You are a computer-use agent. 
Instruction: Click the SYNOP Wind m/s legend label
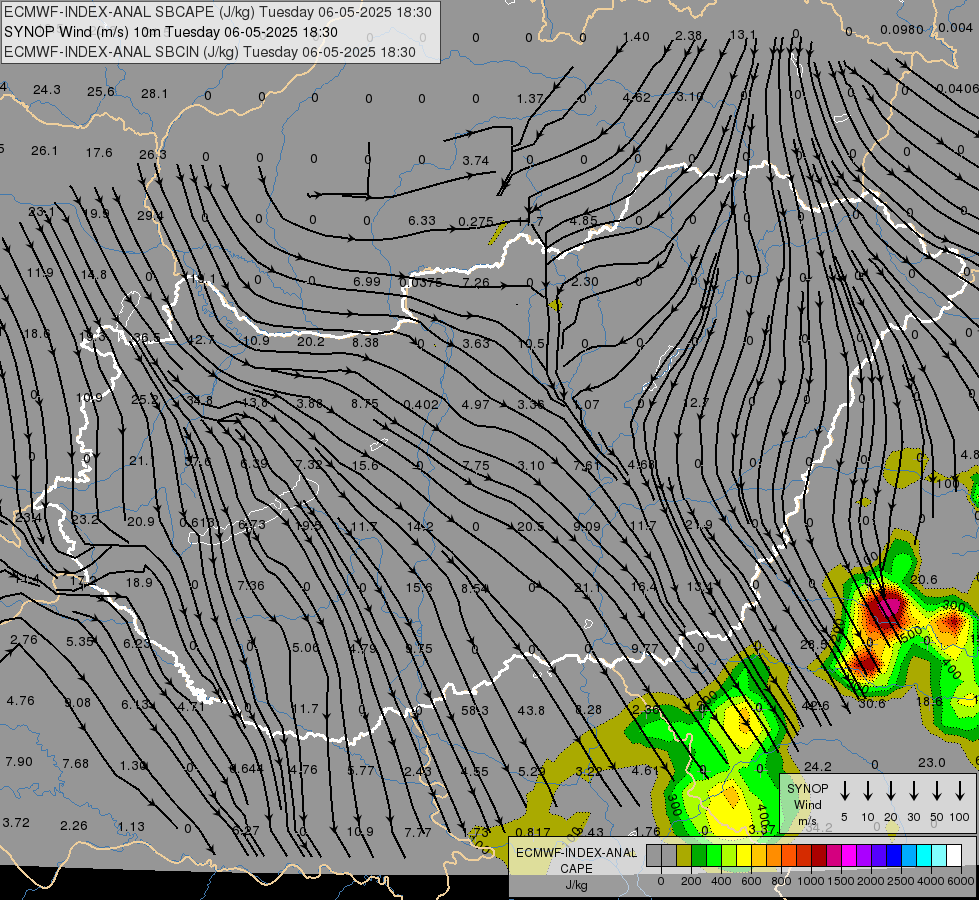pos(807,804)
